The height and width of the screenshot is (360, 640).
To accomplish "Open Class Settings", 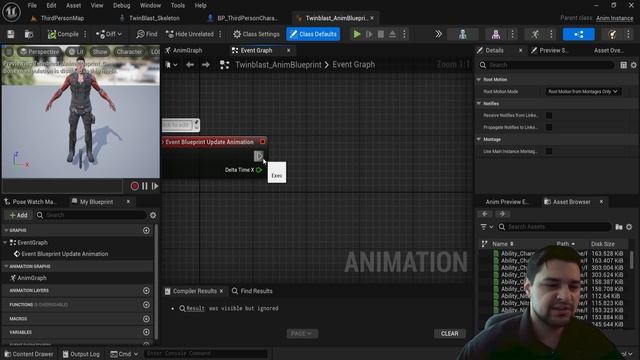I will pos(256,34).
